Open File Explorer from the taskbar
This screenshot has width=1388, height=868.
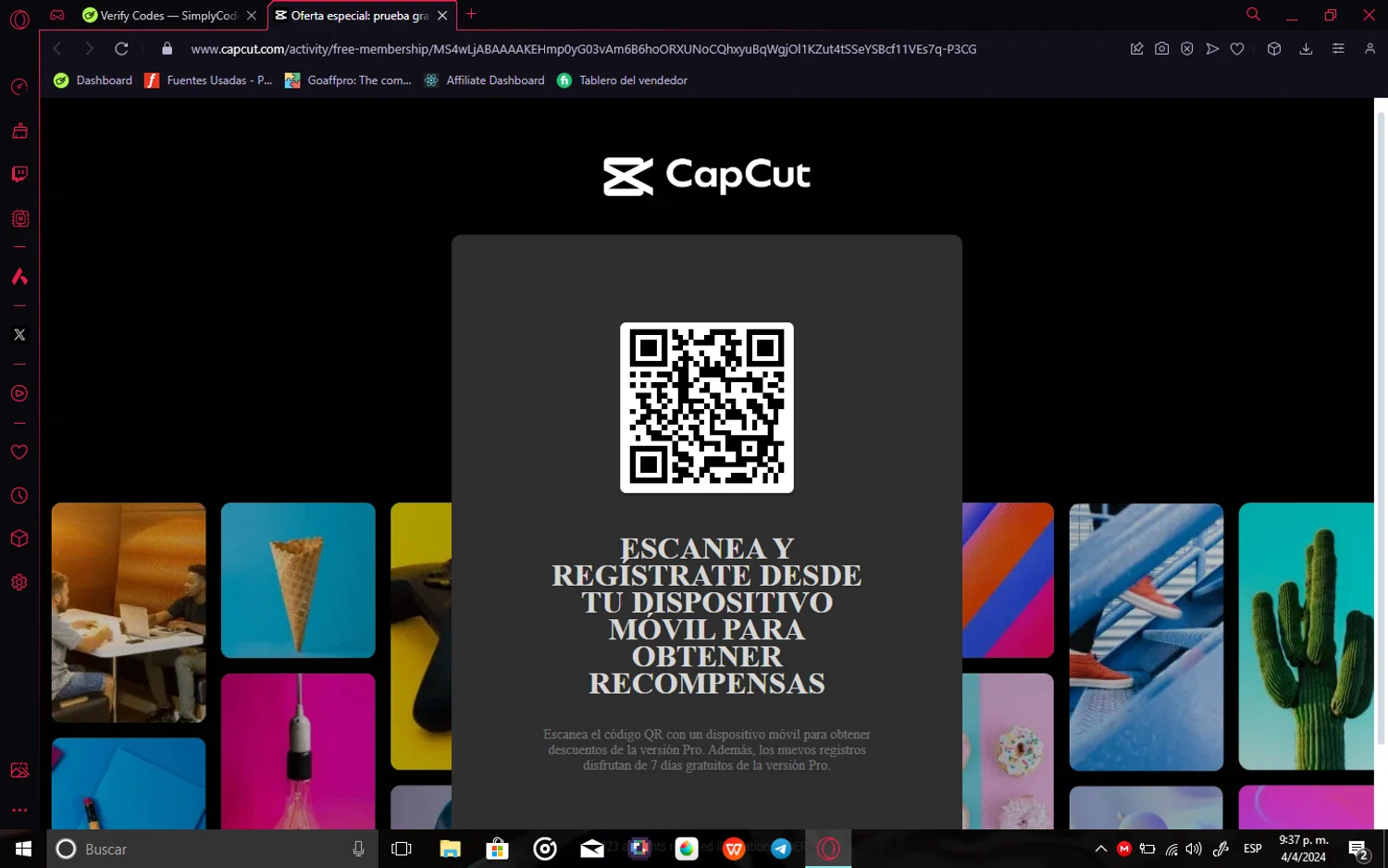tap(450, 849)
